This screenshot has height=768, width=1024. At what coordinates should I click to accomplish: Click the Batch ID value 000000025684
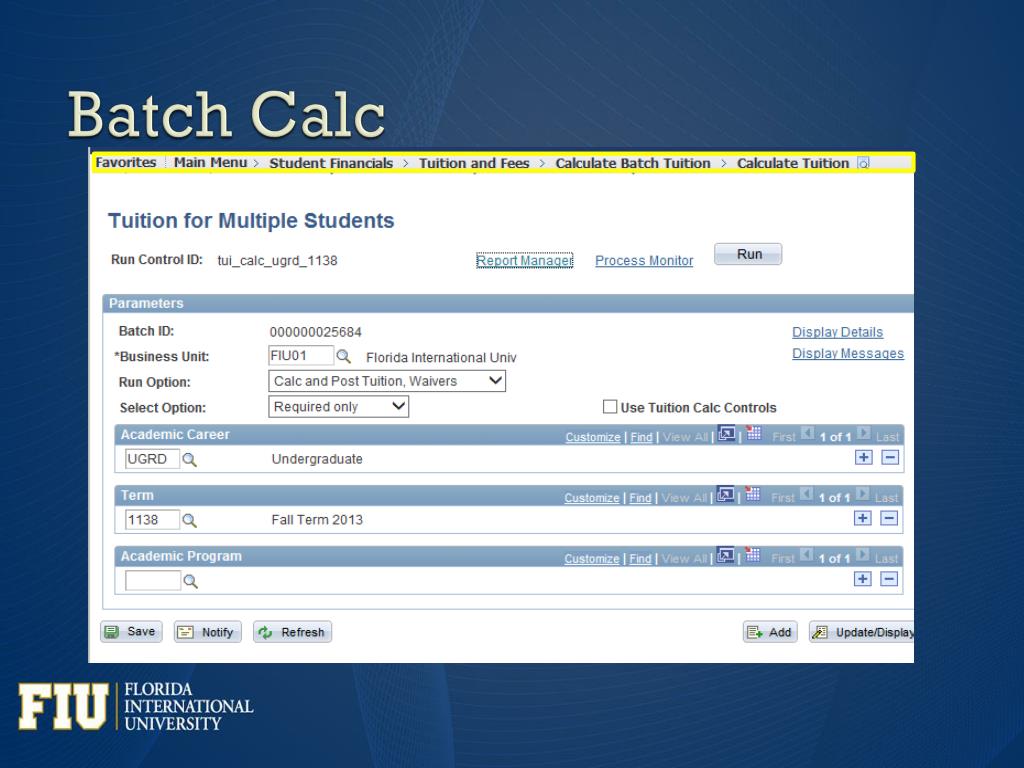(315, 332)
